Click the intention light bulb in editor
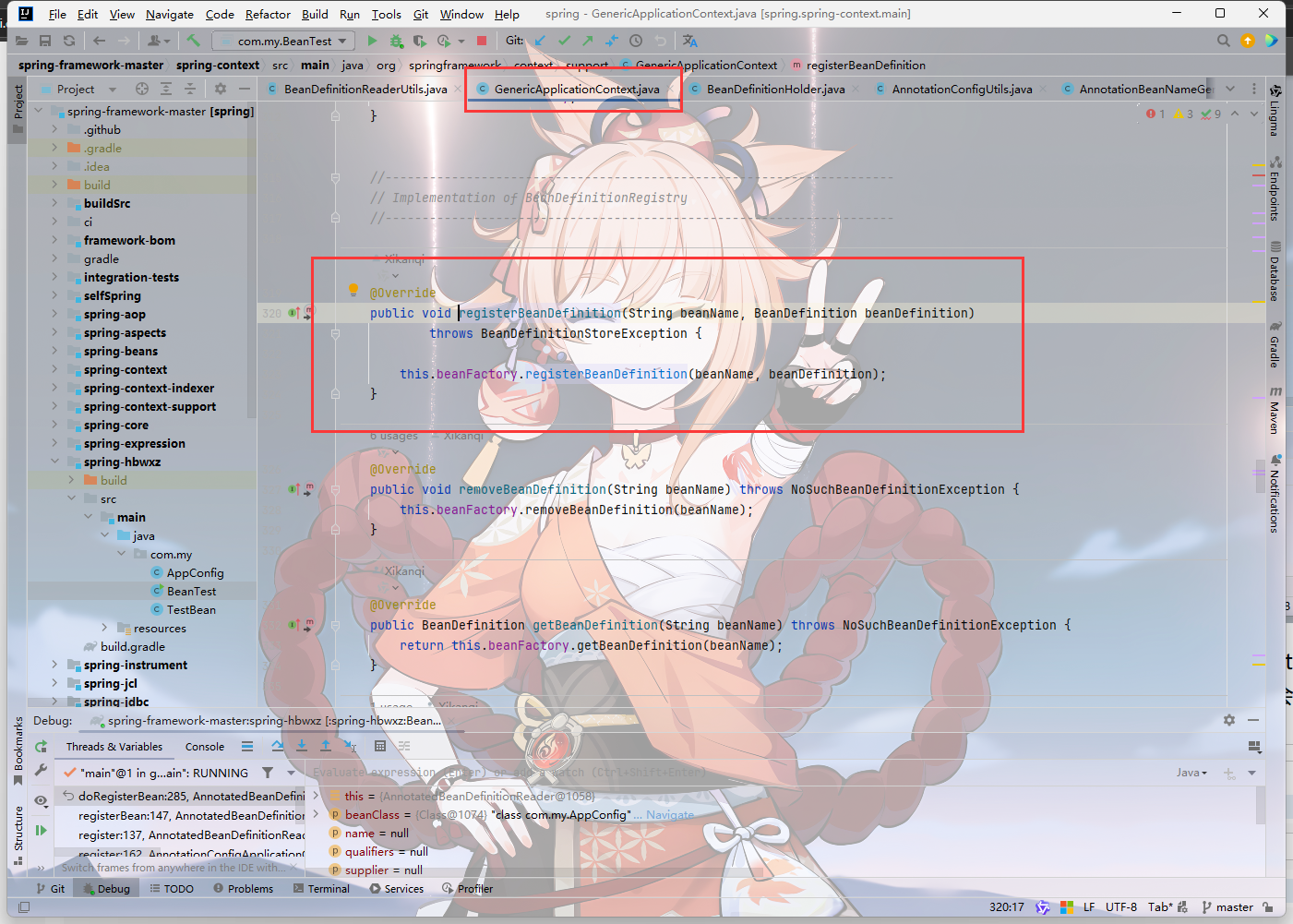The height and width of the screenshot is (924, 1293). click(353, 290)
